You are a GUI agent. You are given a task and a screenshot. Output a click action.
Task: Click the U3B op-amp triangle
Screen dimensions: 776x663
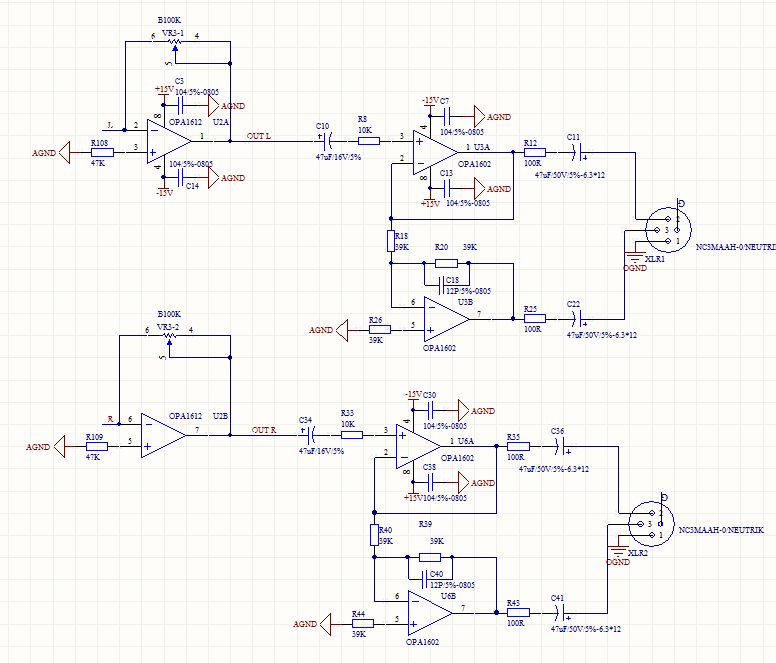[446, 319]
